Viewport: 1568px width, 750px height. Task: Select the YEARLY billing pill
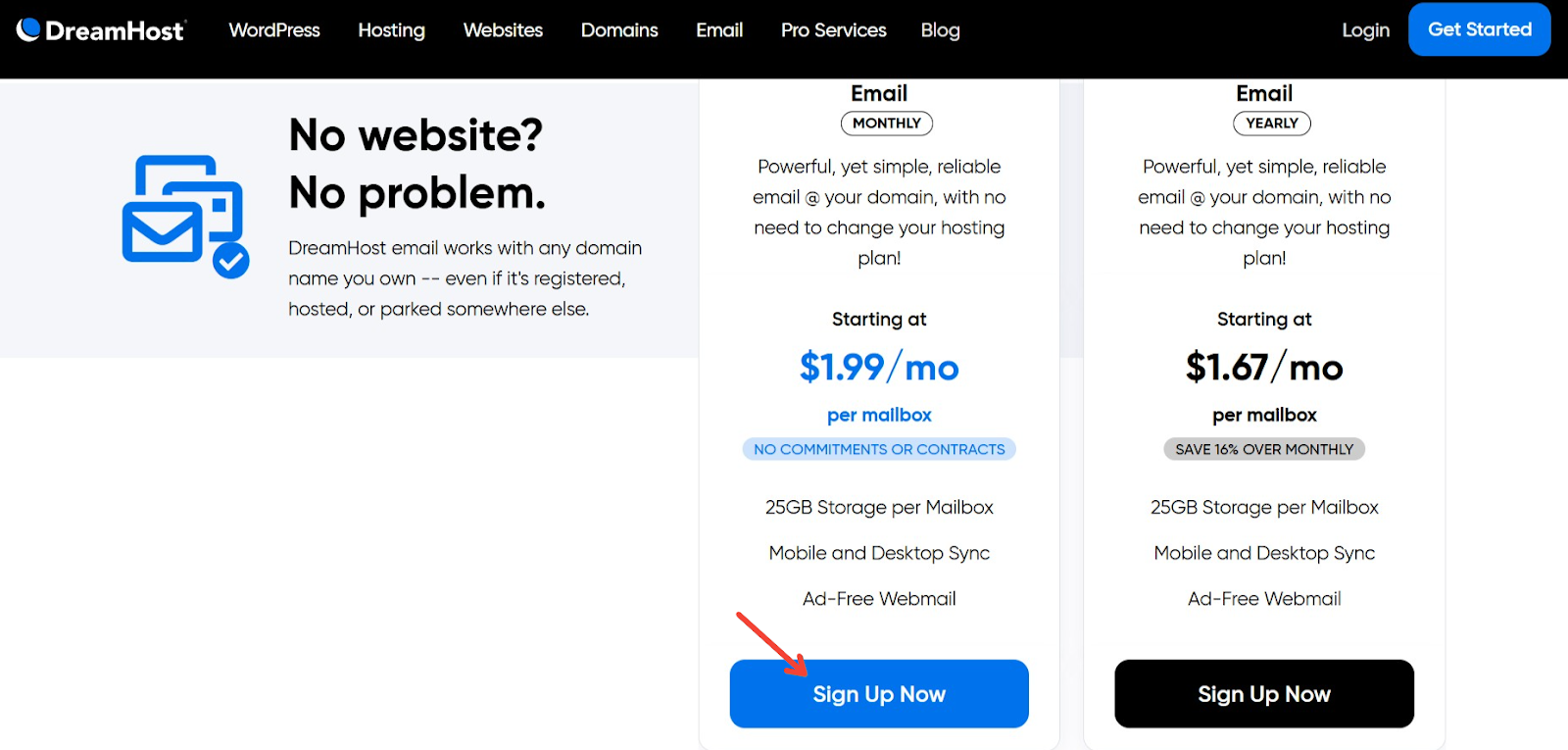tap(1270, 124)
